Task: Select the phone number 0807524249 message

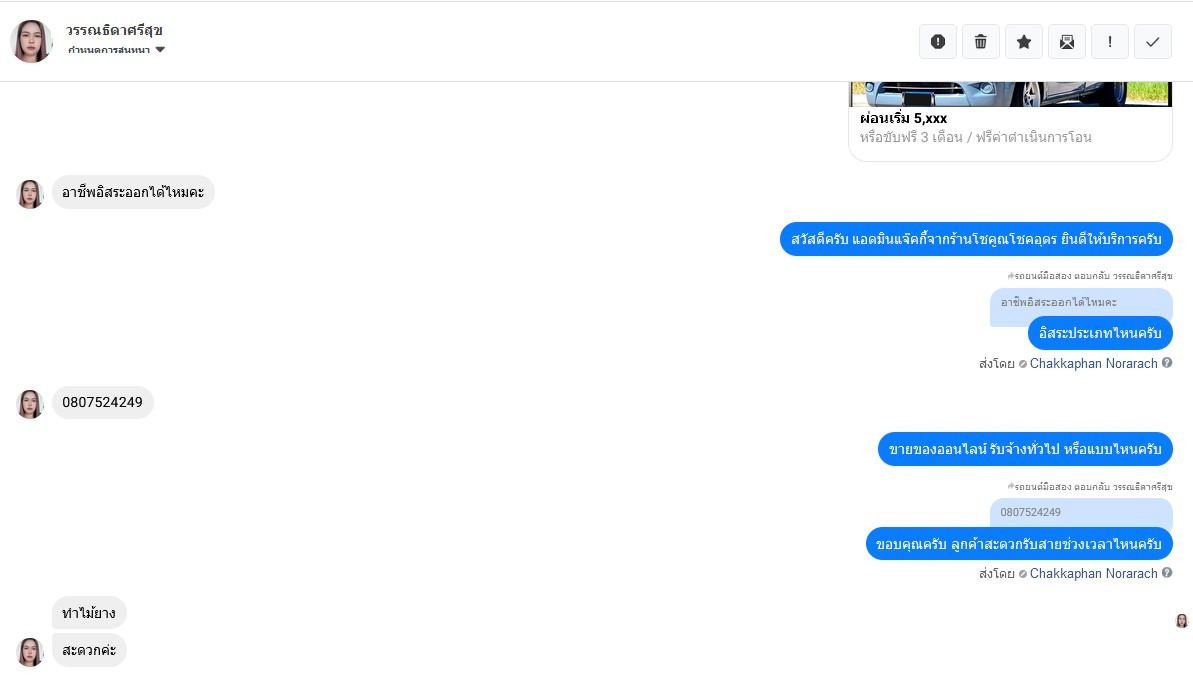Action: click(x=103, y=402)
